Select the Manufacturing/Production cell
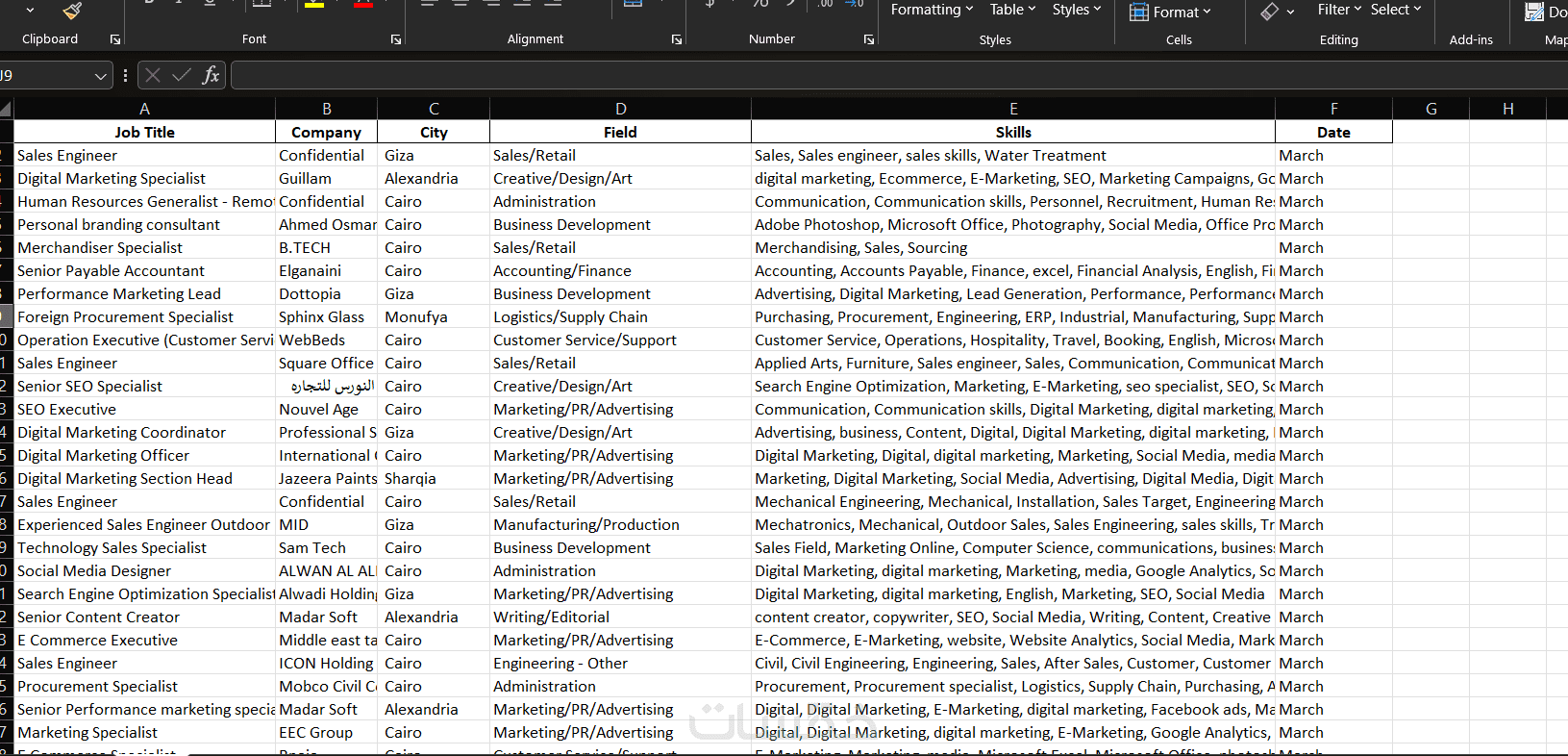The height and width of the screenshot is (756, 1568). [x=620, y=524]
